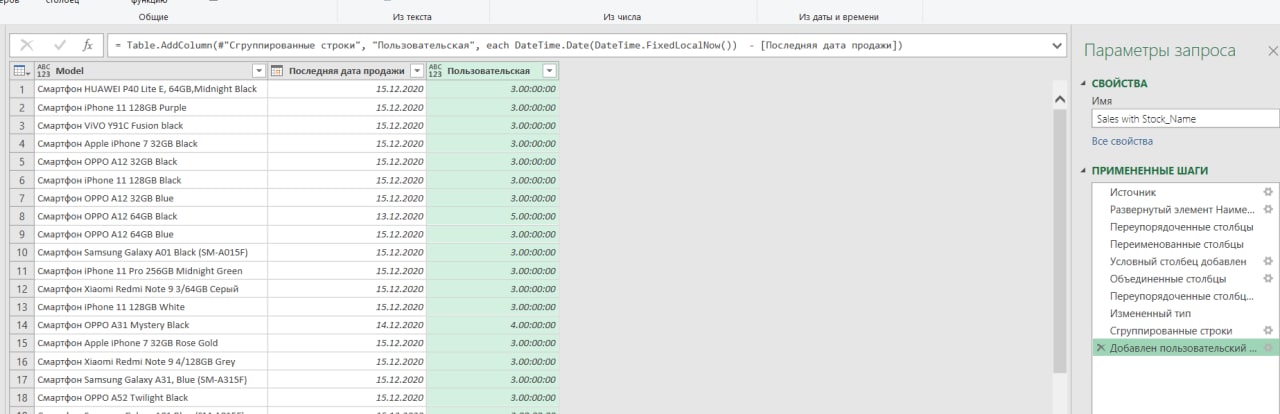The width and height of the screenshot is (1280, 414).
Task: Select the Измененный тип step
Action: (x=1148, y=313)
